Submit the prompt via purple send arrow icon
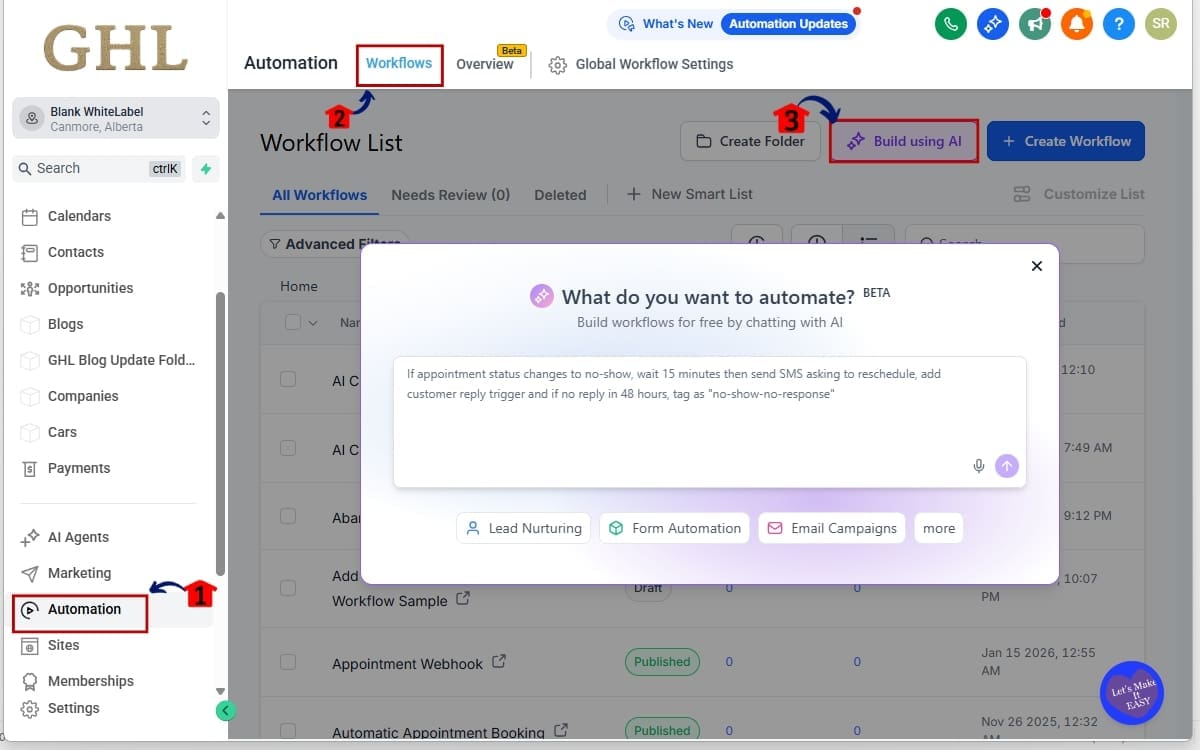1200x750 pixels. click(1007, 465)
